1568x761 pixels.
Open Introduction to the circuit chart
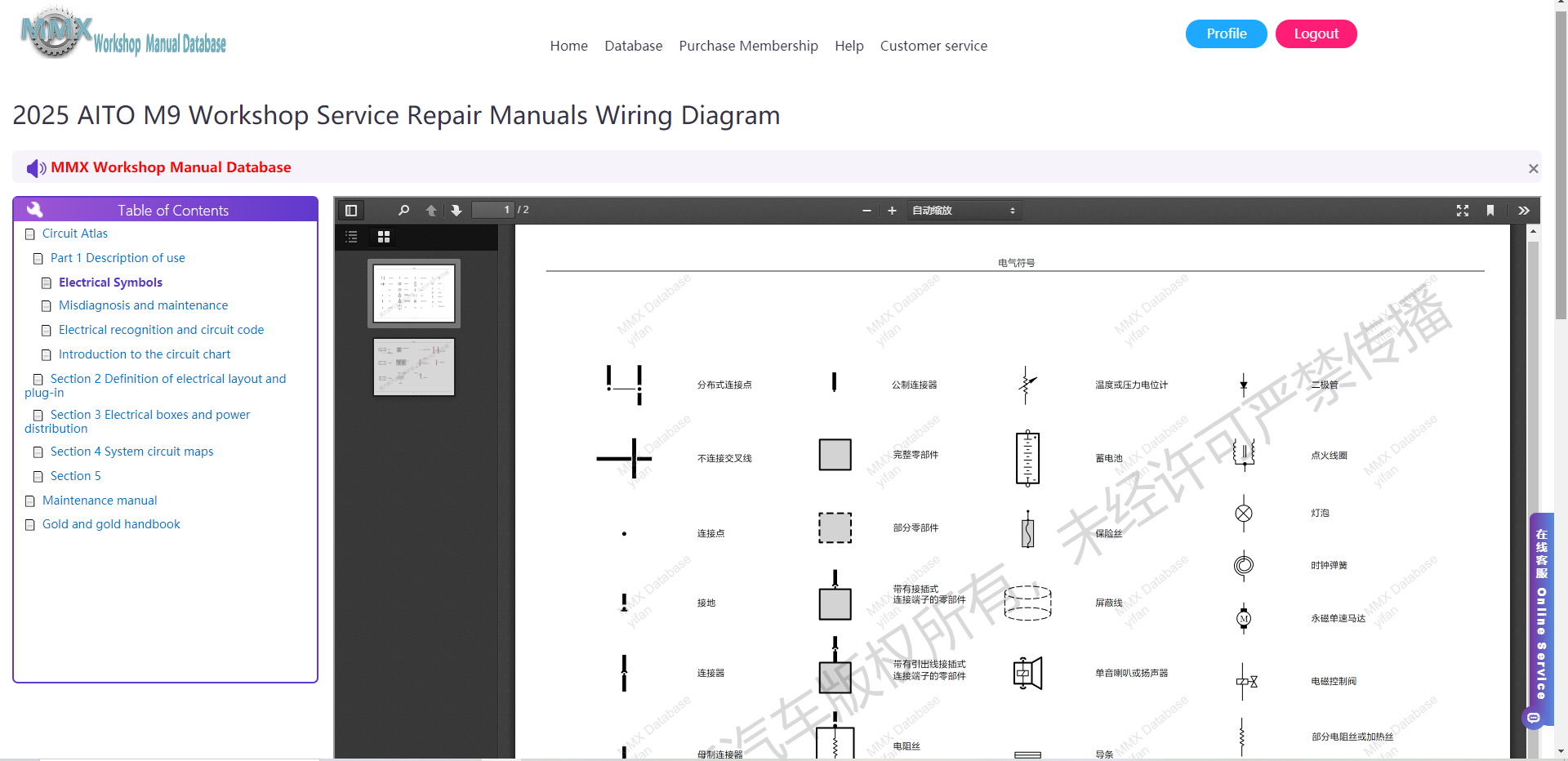(x=145, y=354)
